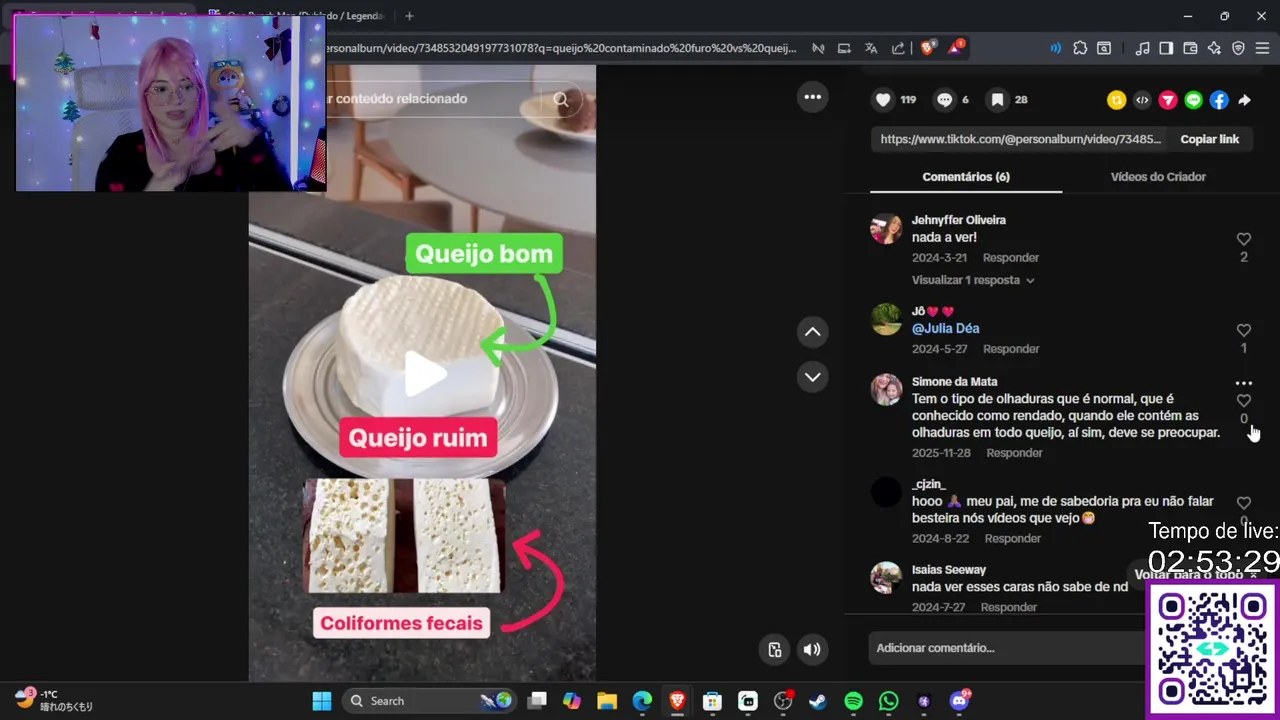Open Brave VPN shield icon
The image size is (1280, 720).
tap(1238, 48)
